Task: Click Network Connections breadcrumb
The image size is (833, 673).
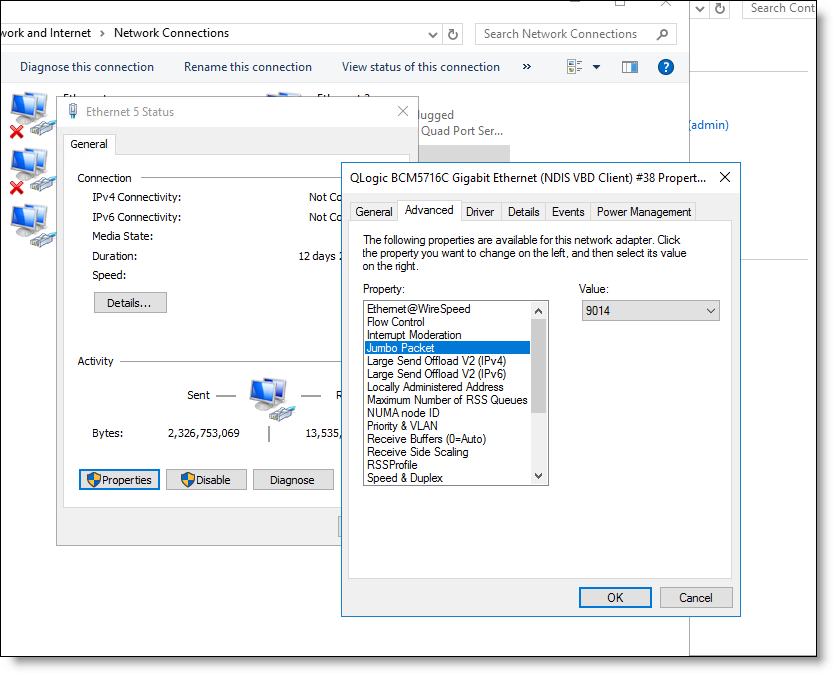Action: tap(172, 33)
